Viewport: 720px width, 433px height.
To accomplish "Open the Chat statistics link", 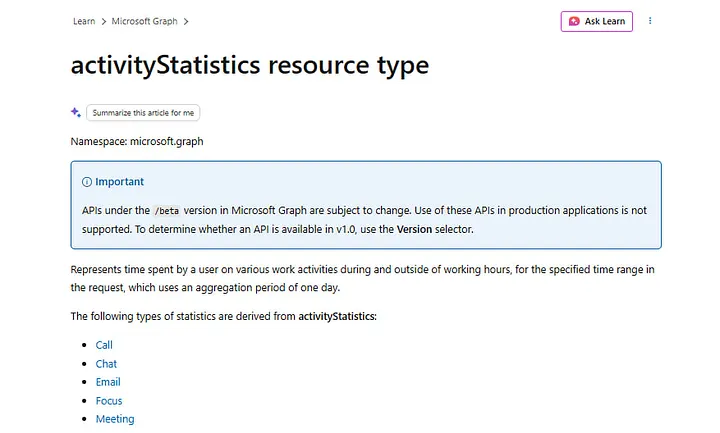I will pyautogui.click(x=106, y=364).
